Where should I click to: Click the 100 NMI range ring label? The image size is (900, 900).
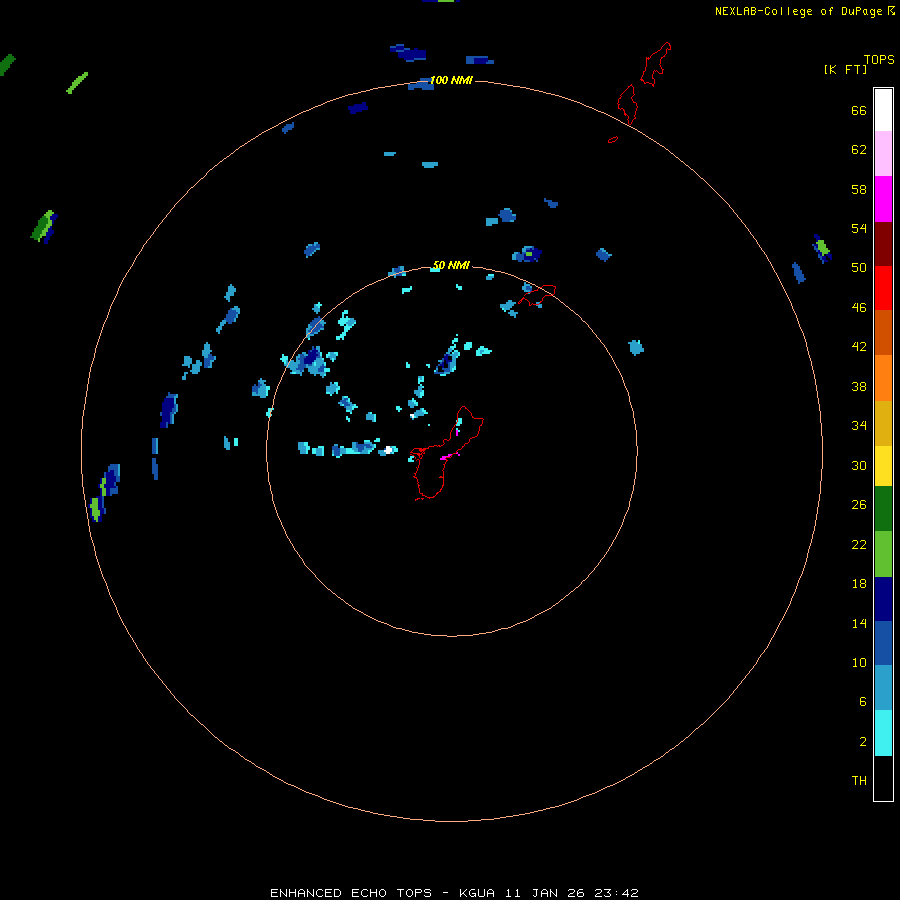pyautogui.click(x=451, y=80)
